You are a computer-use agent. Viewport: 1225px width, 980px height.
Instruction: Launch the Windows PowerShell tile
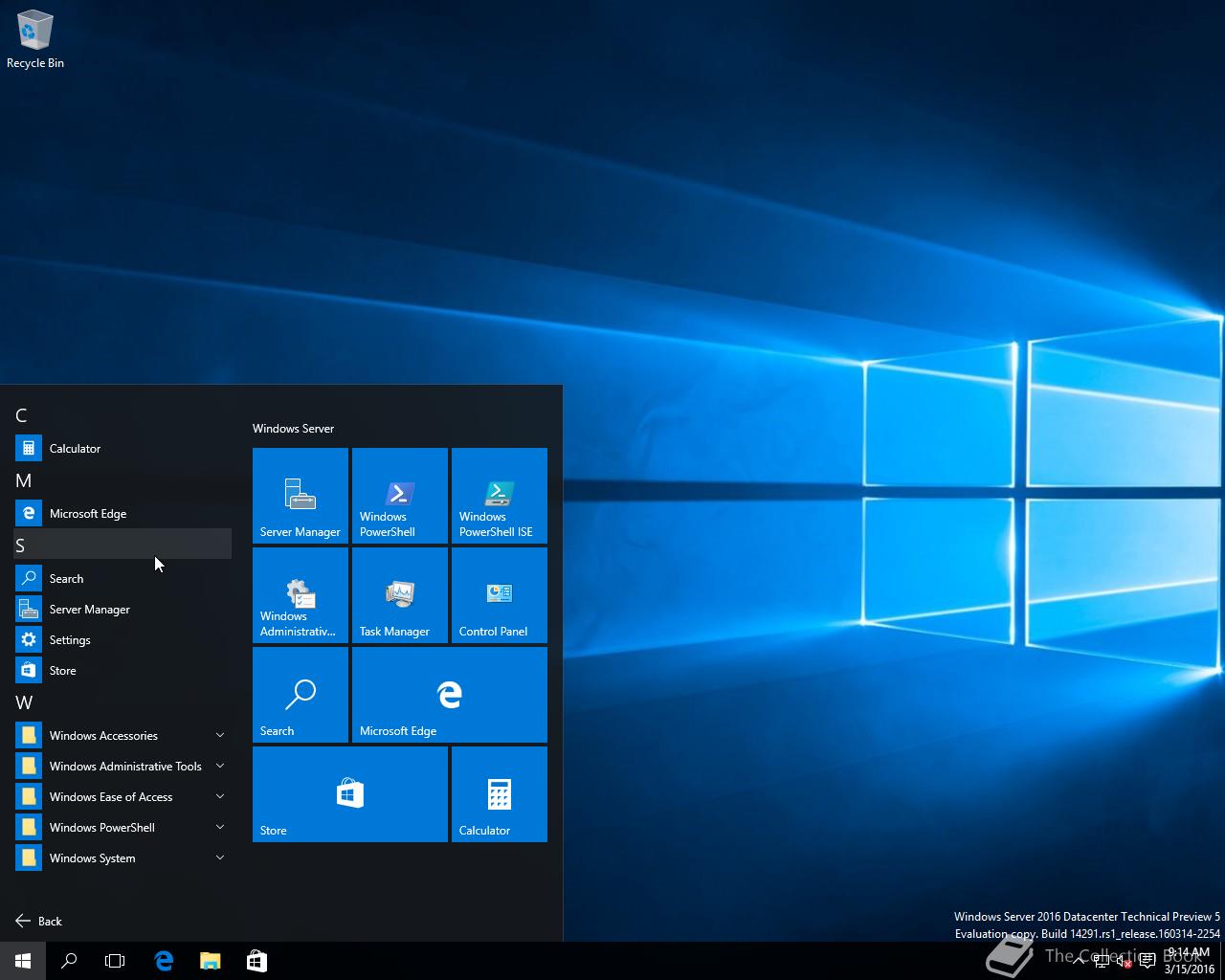pos(400,496)
